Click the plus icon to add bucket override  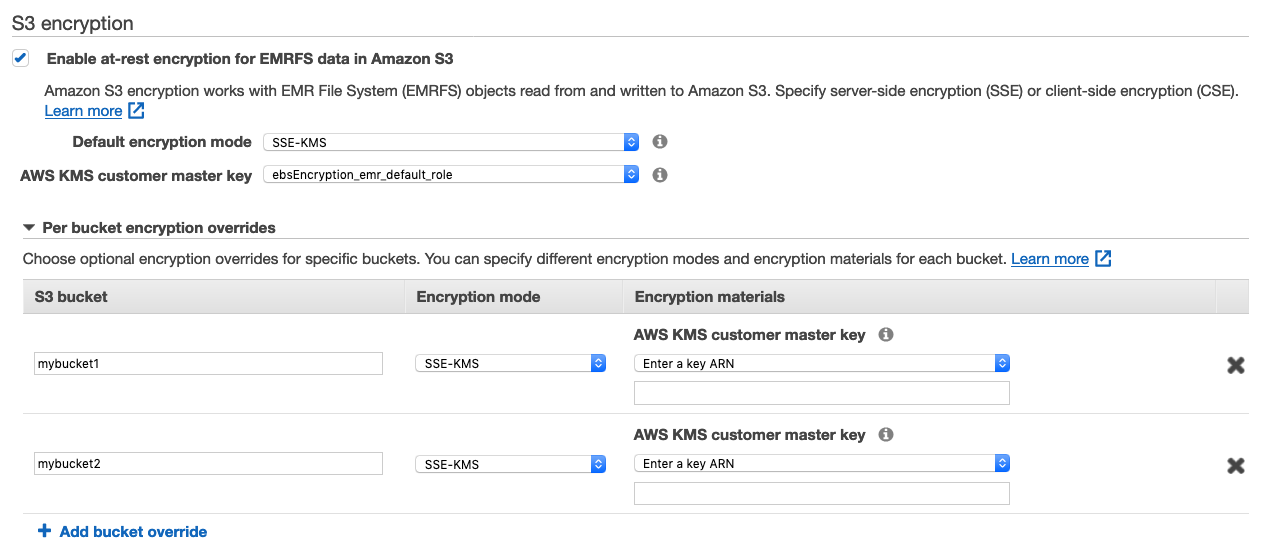pos(44,531)
